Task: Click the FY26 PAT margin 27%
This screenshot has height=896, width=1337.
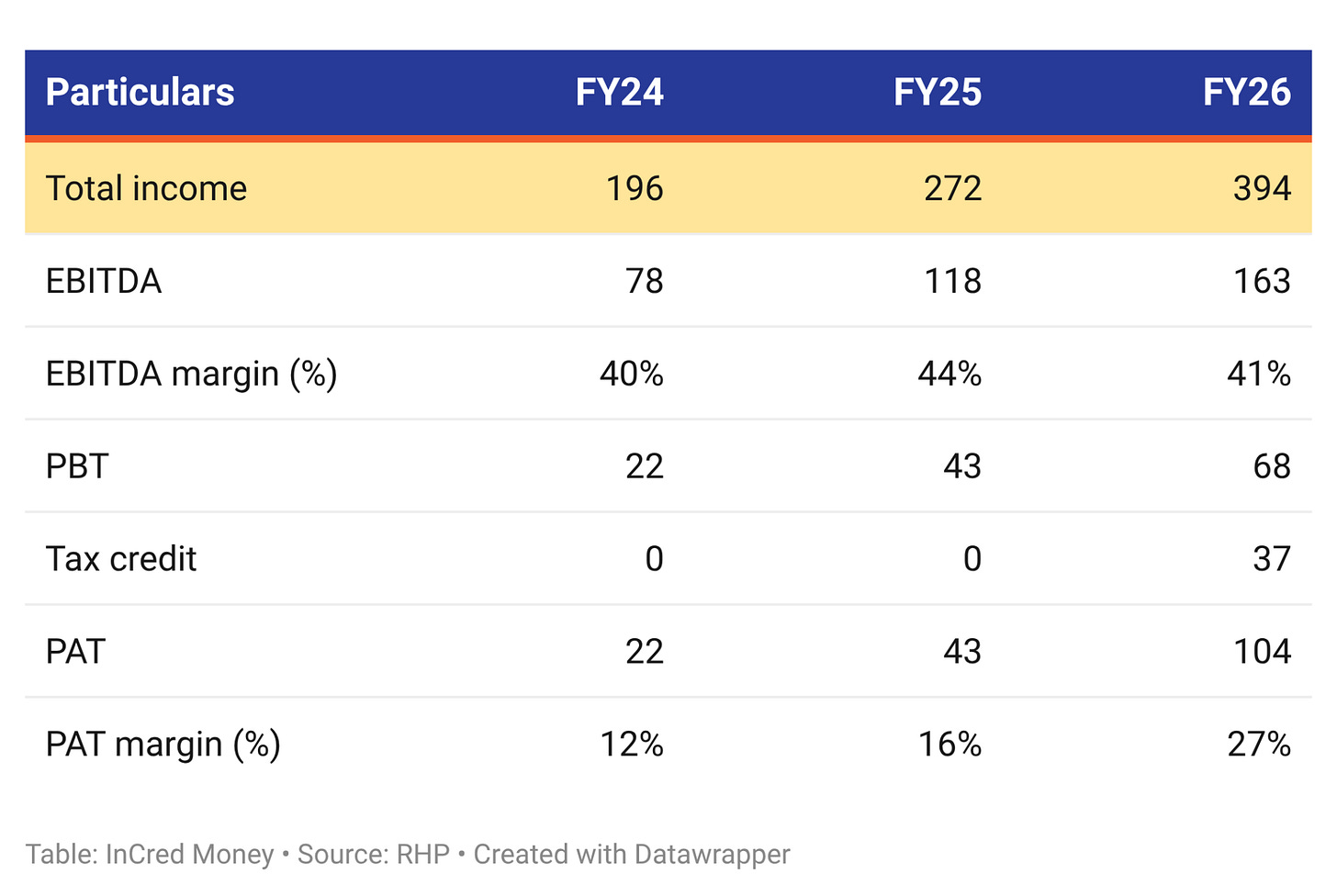Action: [x=1259, y=745]
